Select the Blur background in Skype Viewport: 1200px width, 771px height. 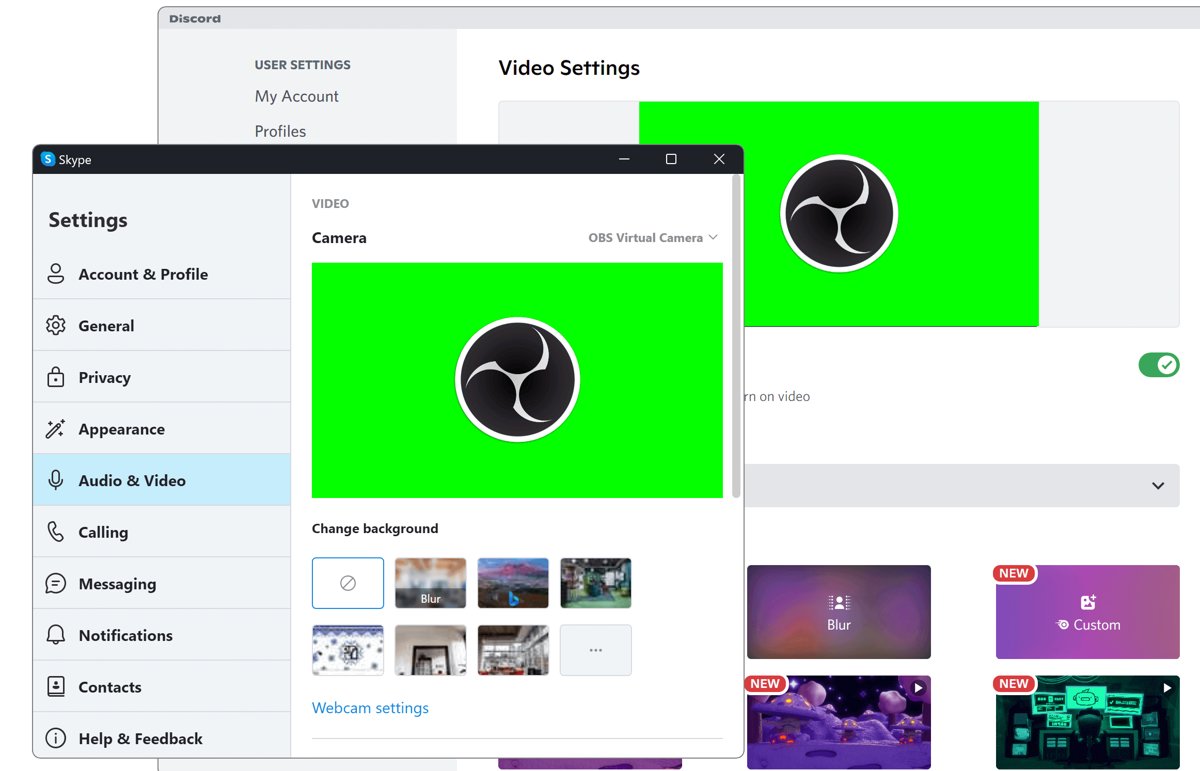point(431,583)
